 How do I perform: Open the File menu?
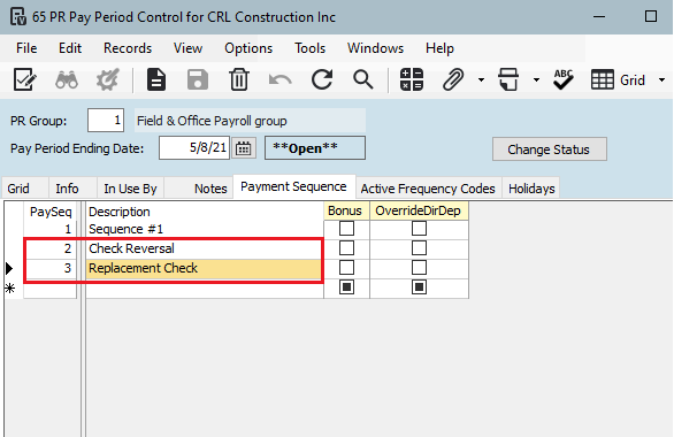(x=27, y=48)
